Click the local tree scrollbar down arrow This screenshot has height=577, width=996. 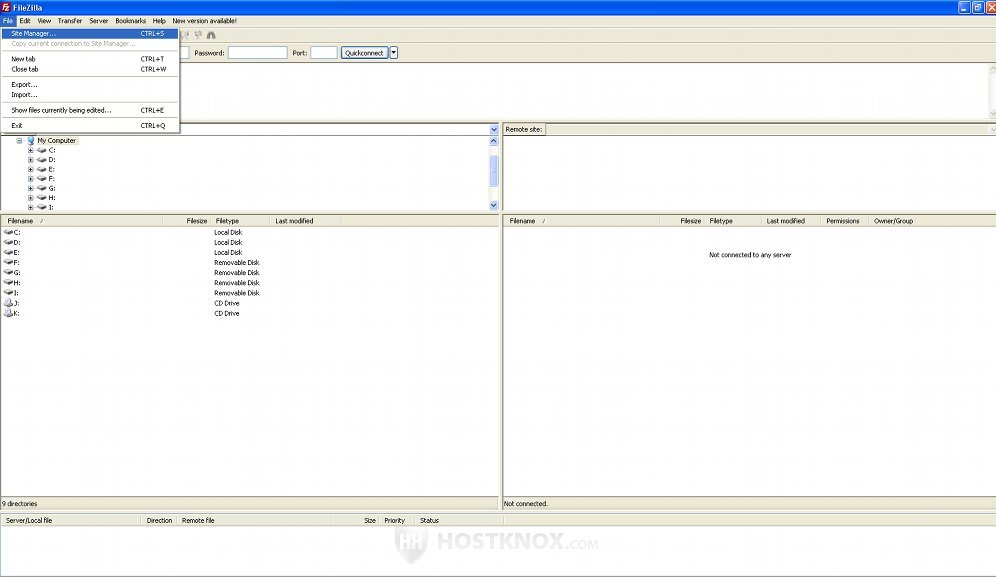tap(494, 205)
